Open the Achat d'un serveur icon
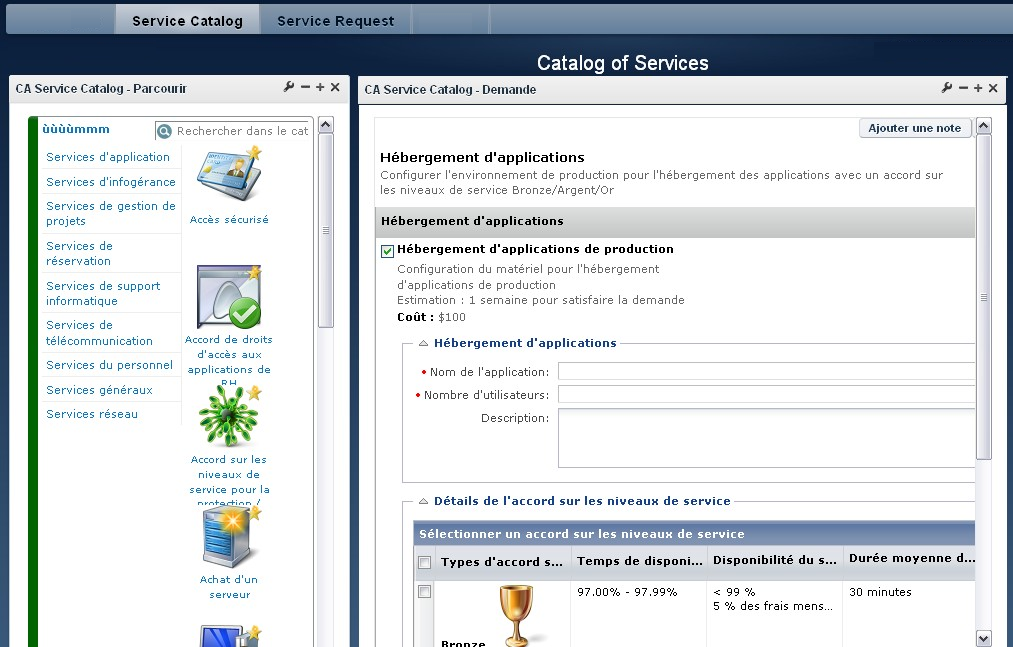Screen dimensions: 1013x647 (229, 537)
